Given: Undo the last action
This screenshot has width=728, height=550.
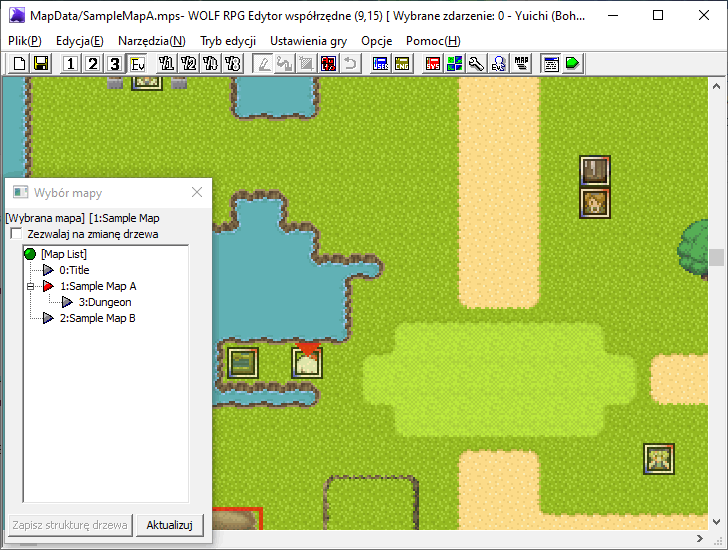Looking at the screenshot, I should click(x=351, y=64).
